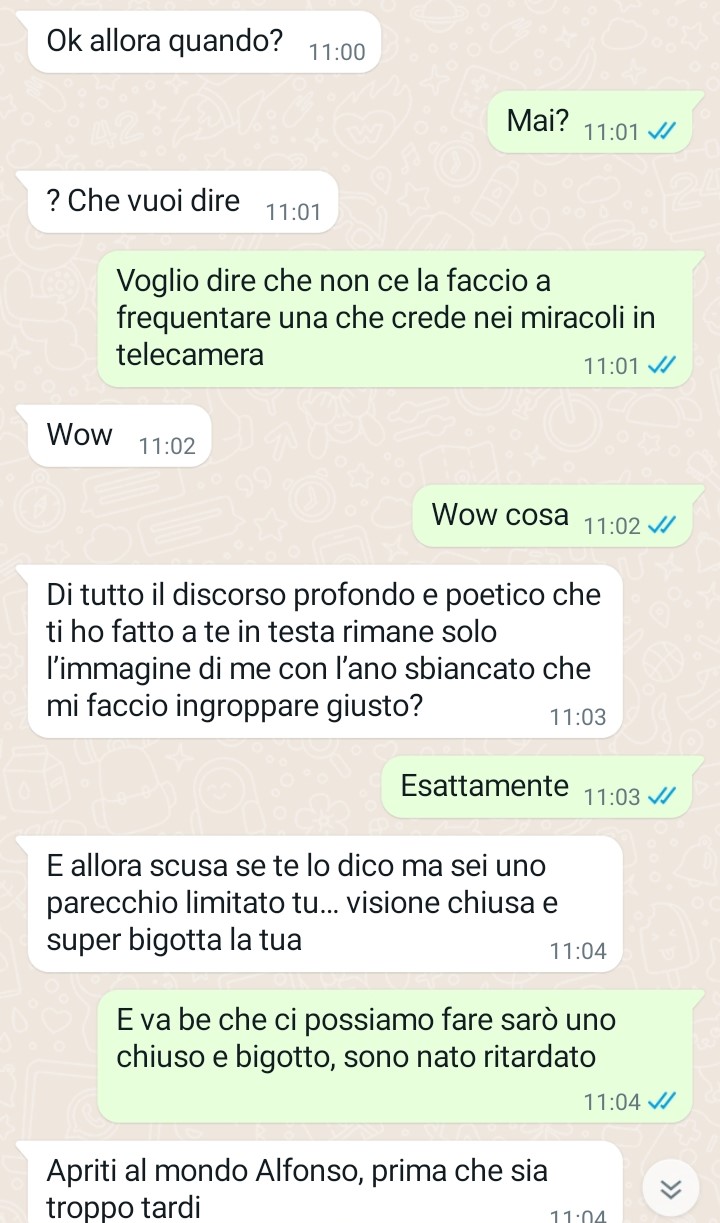
Task: Tap the 11:03 timestamp on the 'ingroppare giusto?' message
Action: click(x=578, y=717)
